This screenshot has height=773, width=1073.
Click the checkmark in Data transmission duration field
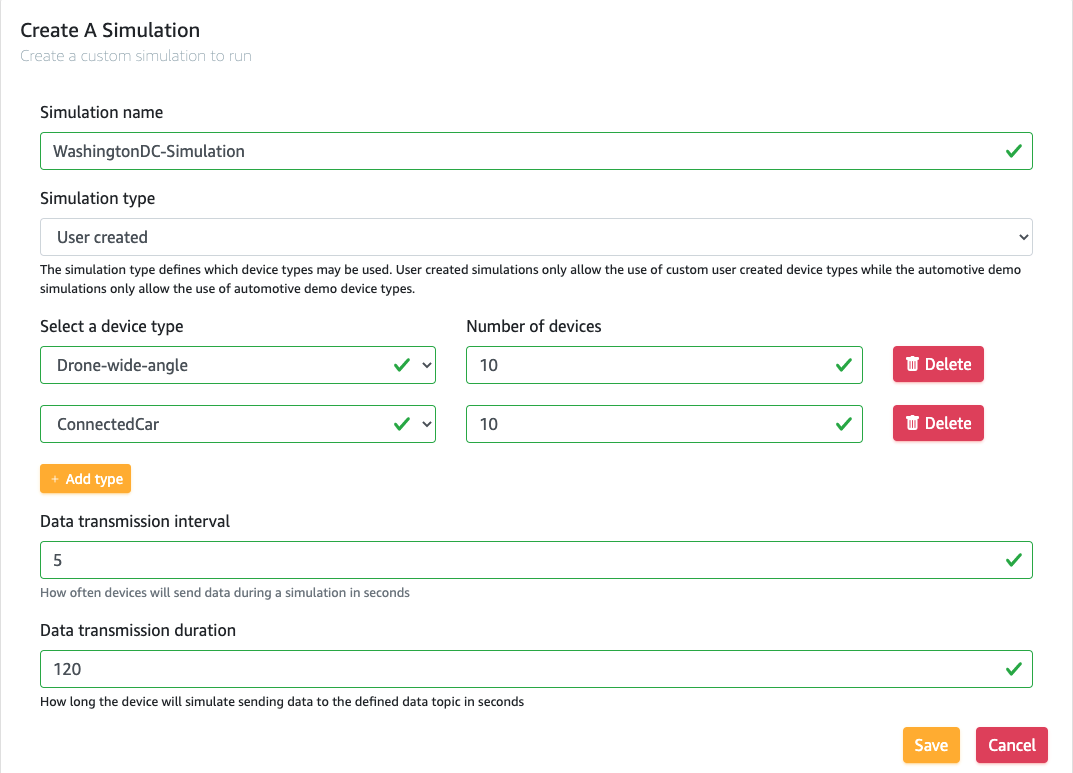(x=1012, y=668)
